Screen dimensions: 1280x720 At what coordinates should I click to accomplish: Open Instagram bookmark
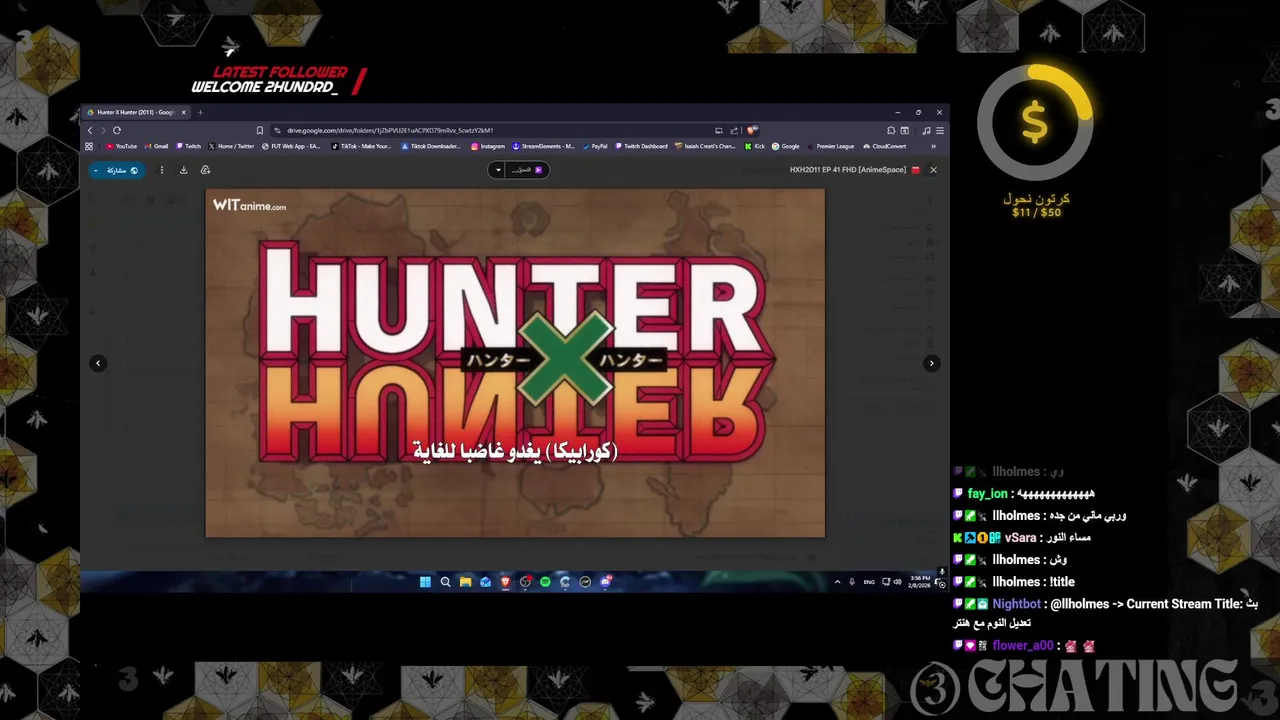click(487, 146)
